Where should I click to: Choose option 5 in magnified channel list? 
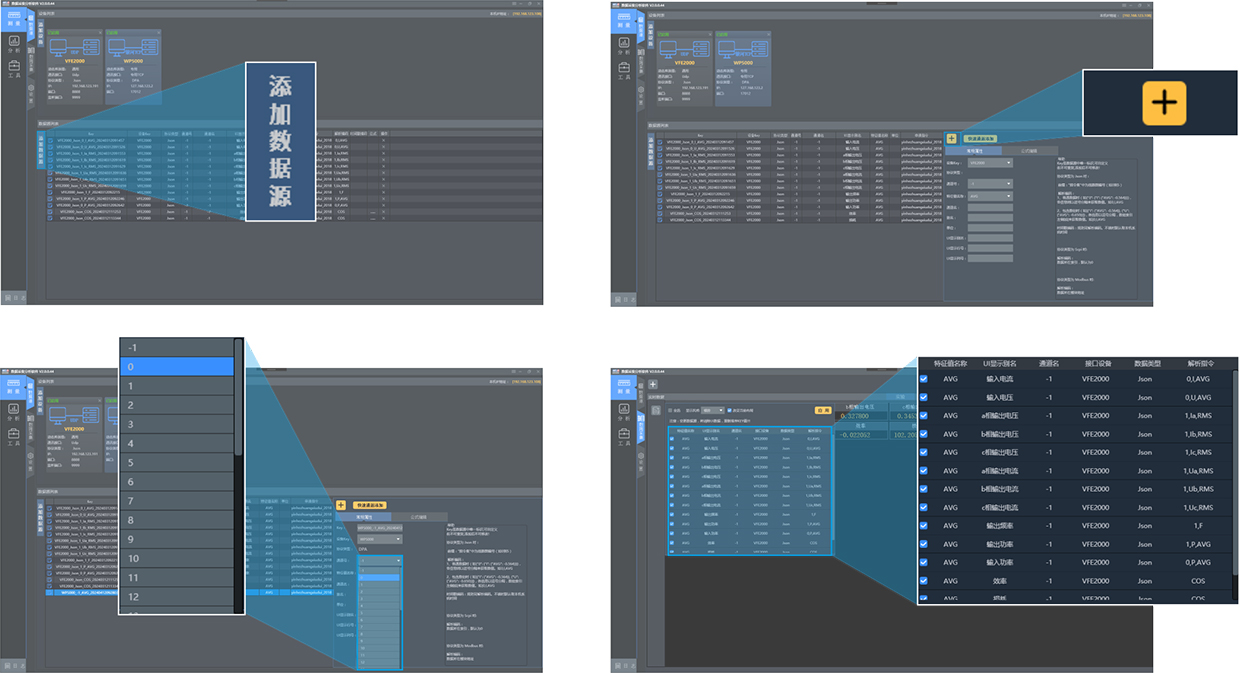click(x=176, y=463)
